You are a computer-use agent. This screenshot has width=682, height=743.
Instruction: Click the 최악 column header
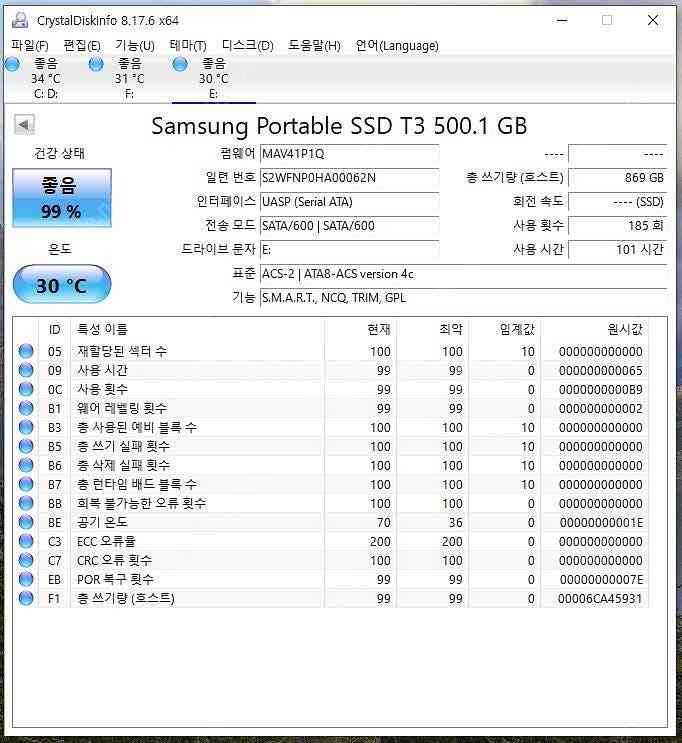[x=432, y=329]
